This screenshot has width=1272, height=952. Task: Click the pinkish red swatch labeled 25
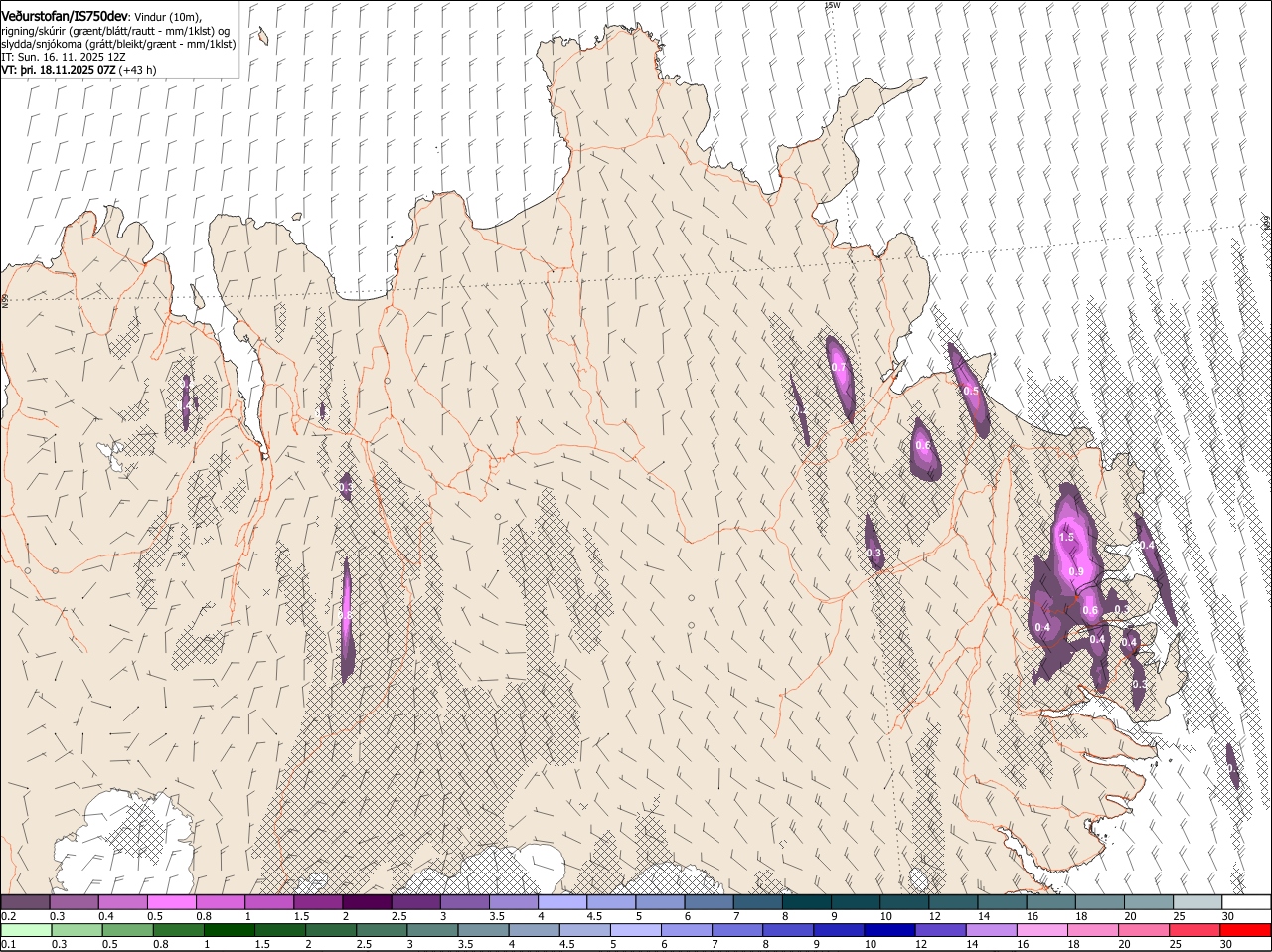pos(1193,930)
